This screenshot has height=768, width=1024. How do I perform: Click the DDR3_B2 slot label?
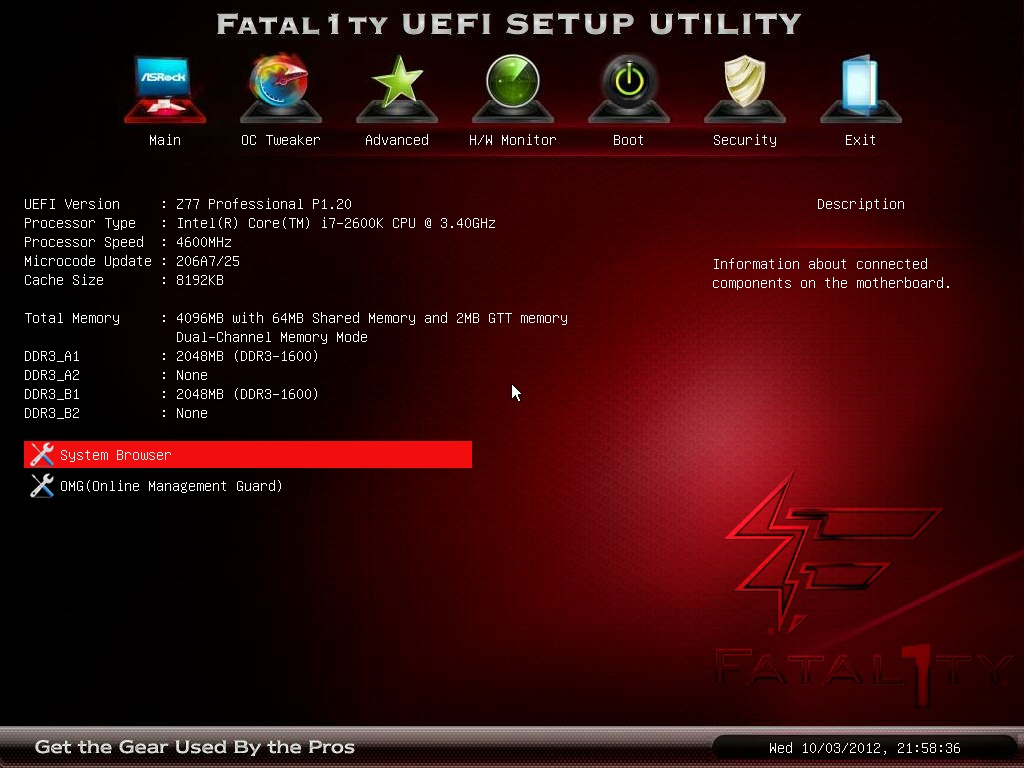(x=52, y=413)
